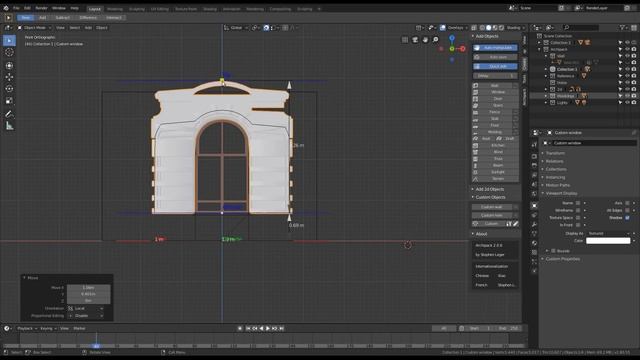Switch to wireframe viewport shading icon
The width and height of the screenshot is (640, 360).
coord(482,28)
